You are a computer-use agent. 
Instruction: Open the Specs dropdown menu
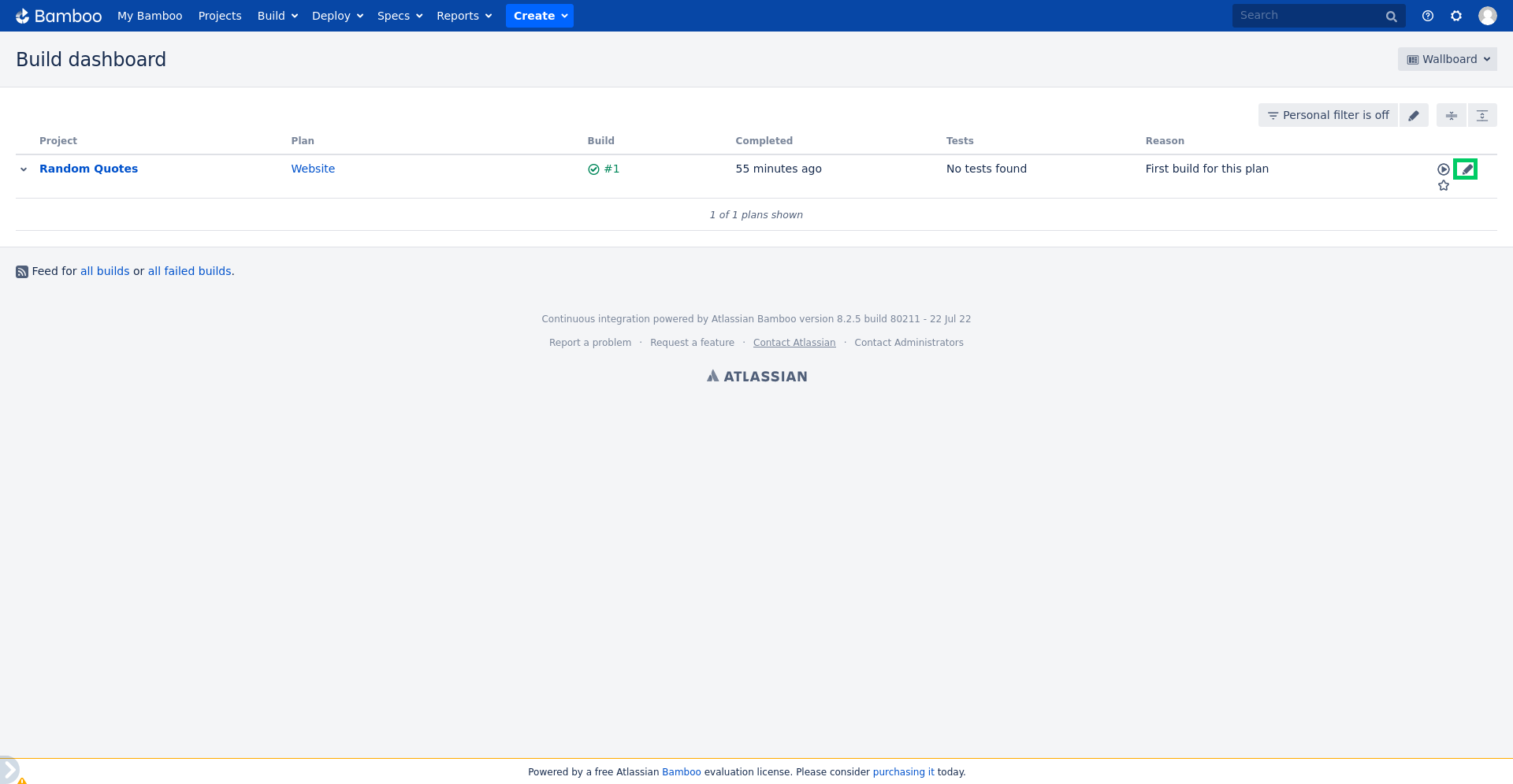tap(400, 16)
